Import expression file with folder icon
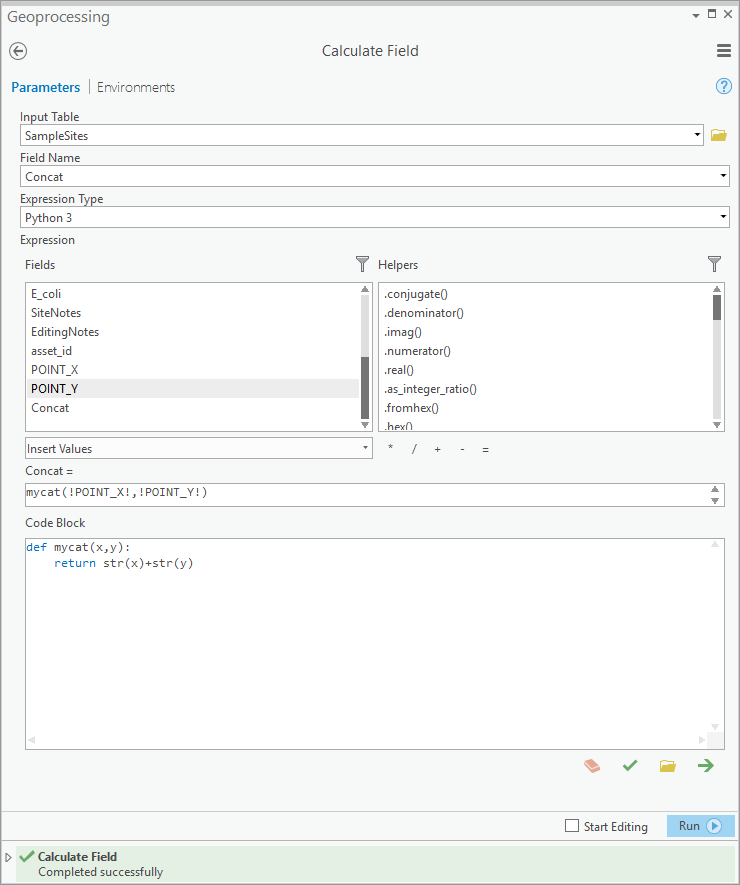 pos(668,766)
